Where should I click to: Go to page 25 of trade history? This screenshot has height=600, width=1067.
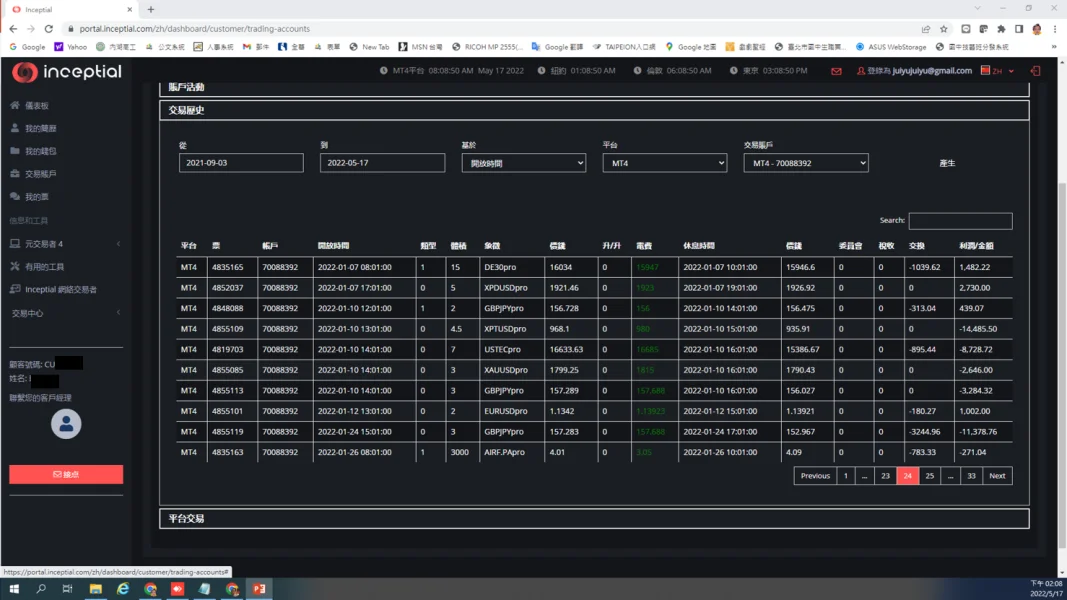tap(929, 476)
